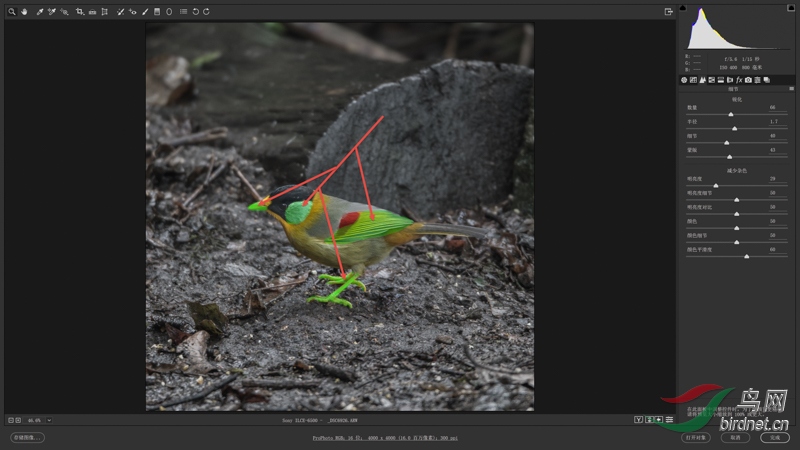This screenshot has width=800, height=450.
Task: Switch to the Basic panel tab
Action: click(684, 79)
